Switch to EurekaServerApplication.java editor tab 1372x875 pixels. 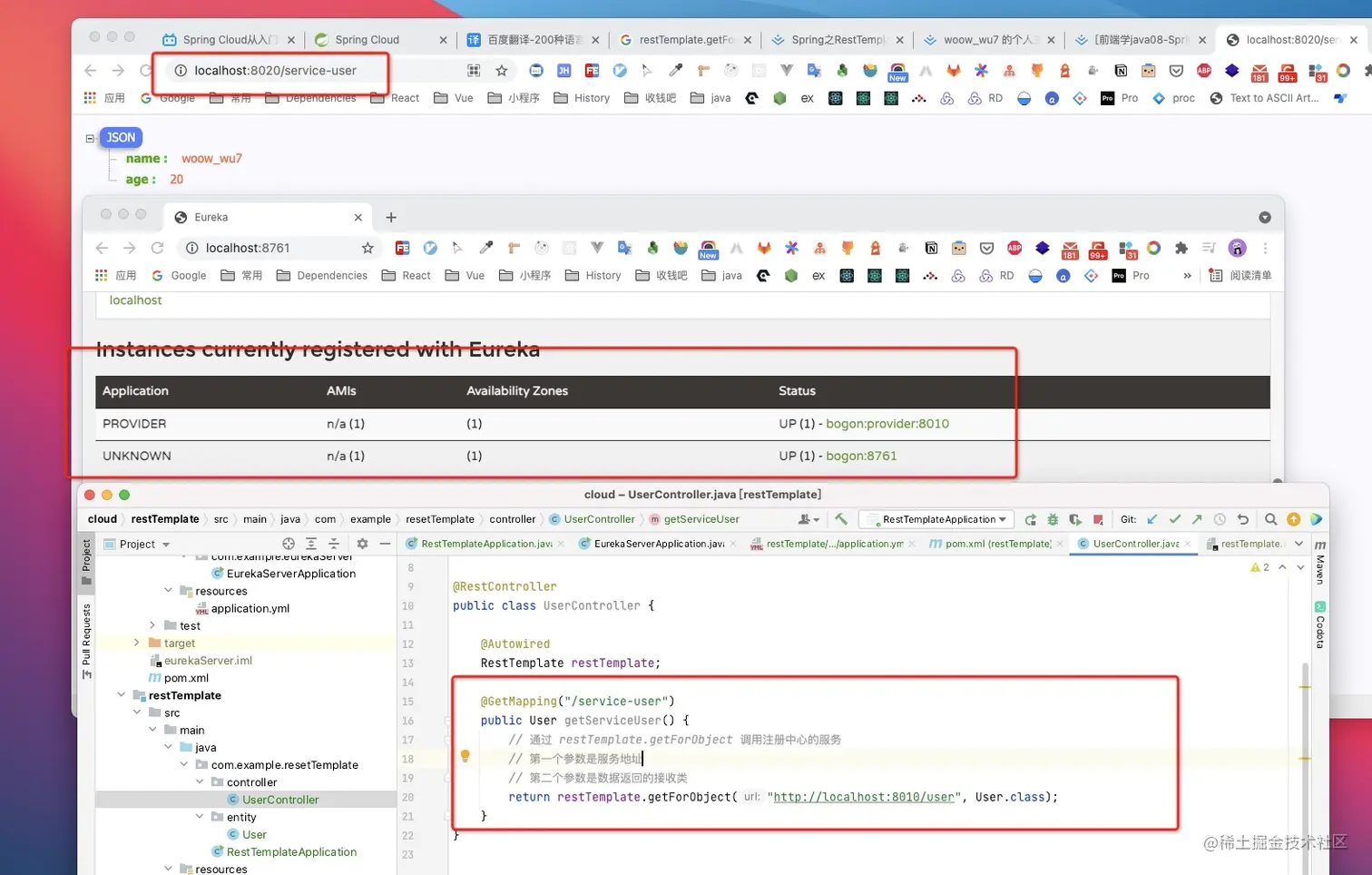pos(659,544)
